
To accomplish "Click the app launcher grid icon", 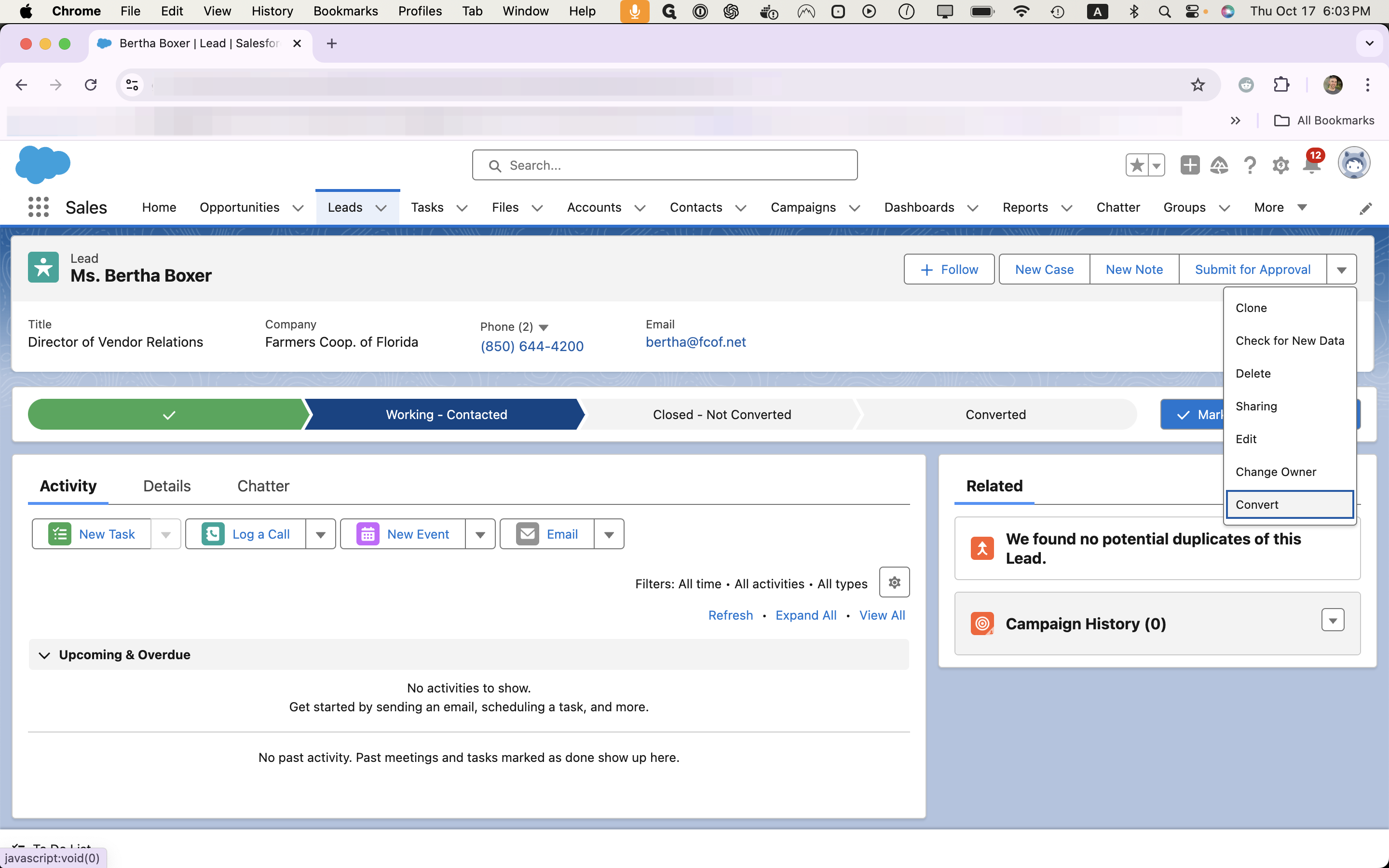I will tap(37, 207).
